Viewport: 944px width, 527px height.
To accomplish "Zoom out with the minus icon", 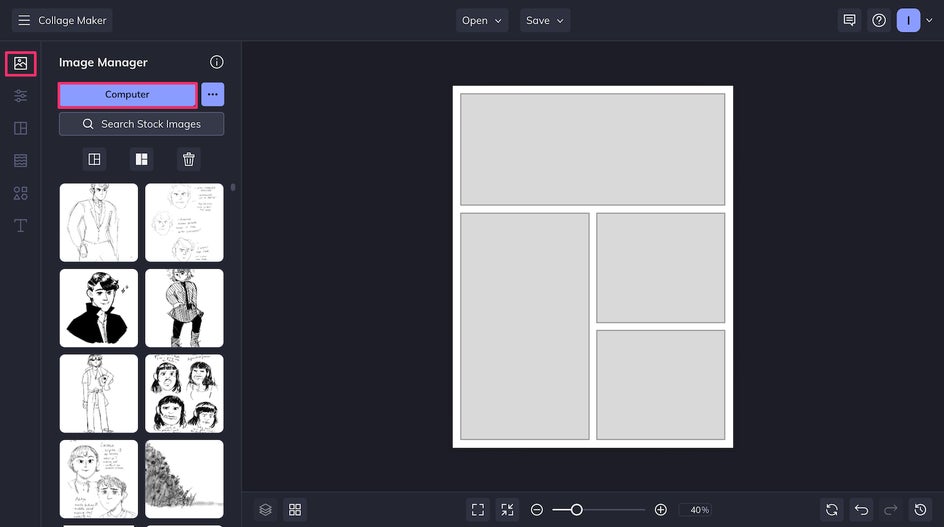I will pos(537,510).
